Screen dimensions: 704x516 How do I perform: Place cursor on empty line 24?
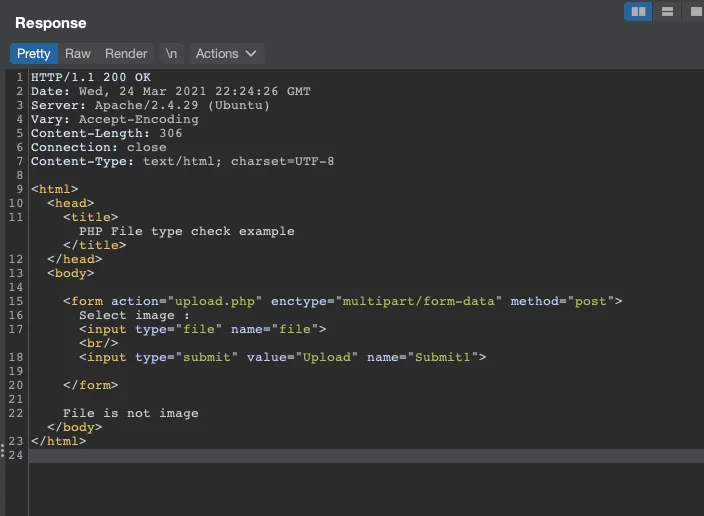click(300, 455)
